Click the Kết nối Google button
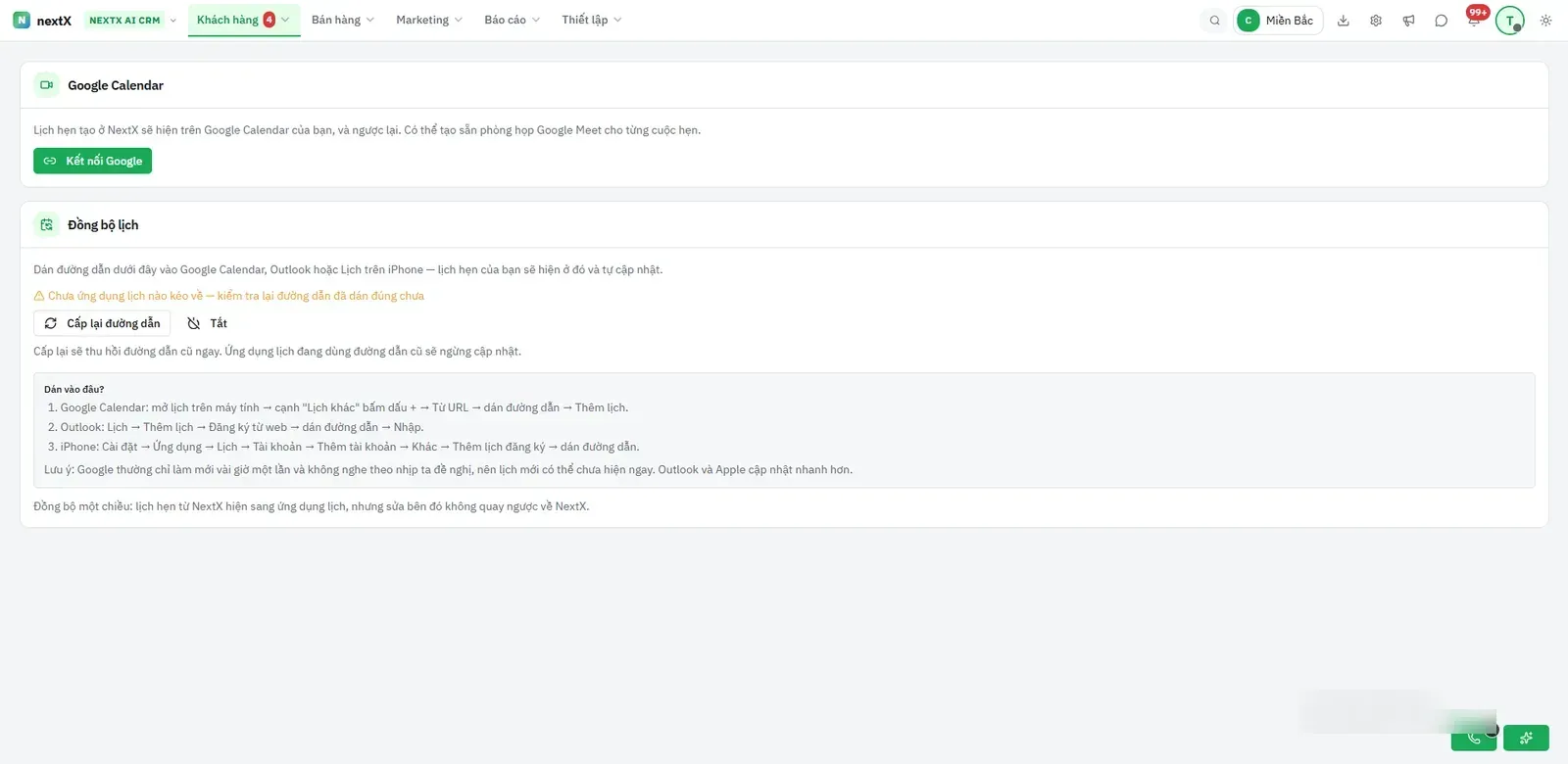The height and width of the screenshot is (764, 1568). point(92,161)
